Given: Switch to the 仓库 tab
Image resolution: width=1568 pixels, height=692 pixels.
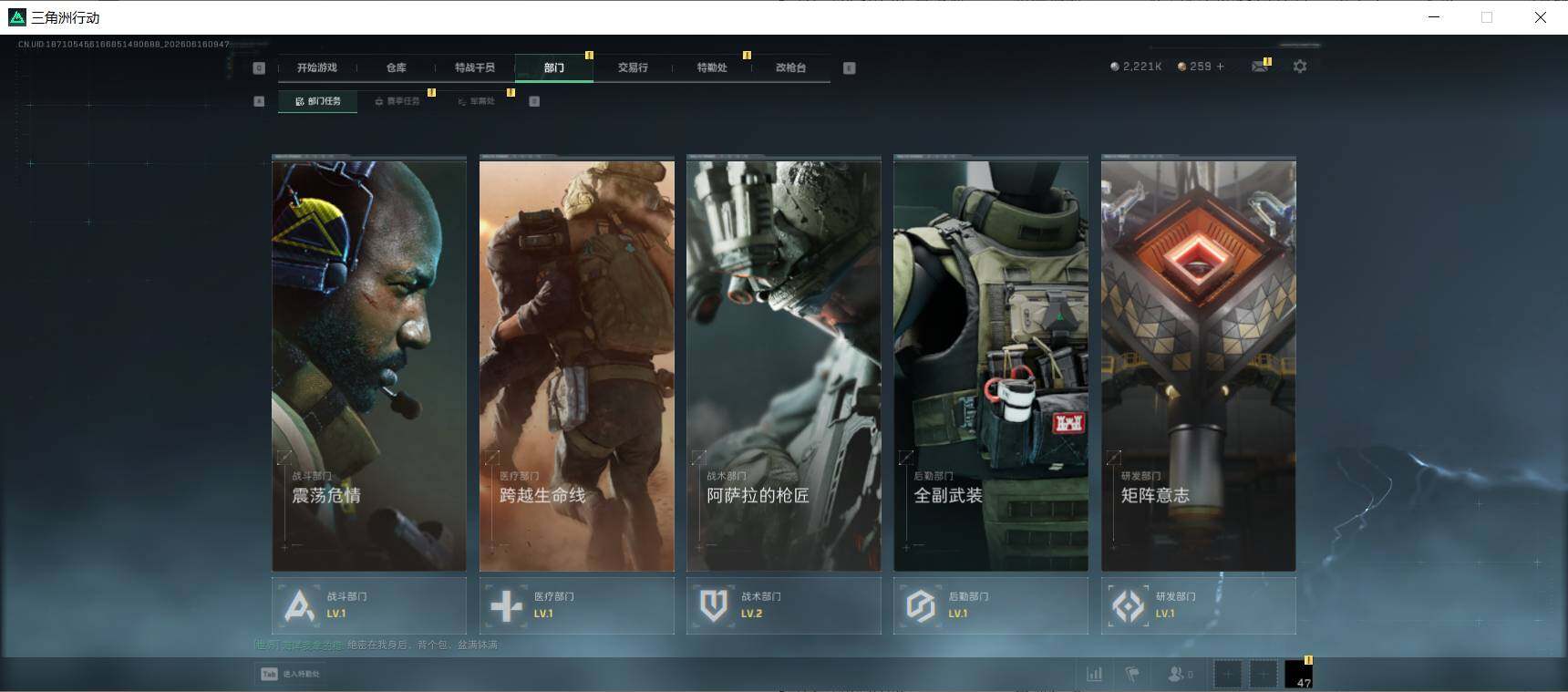Looking at the screenshot, I should coord(396,67).
